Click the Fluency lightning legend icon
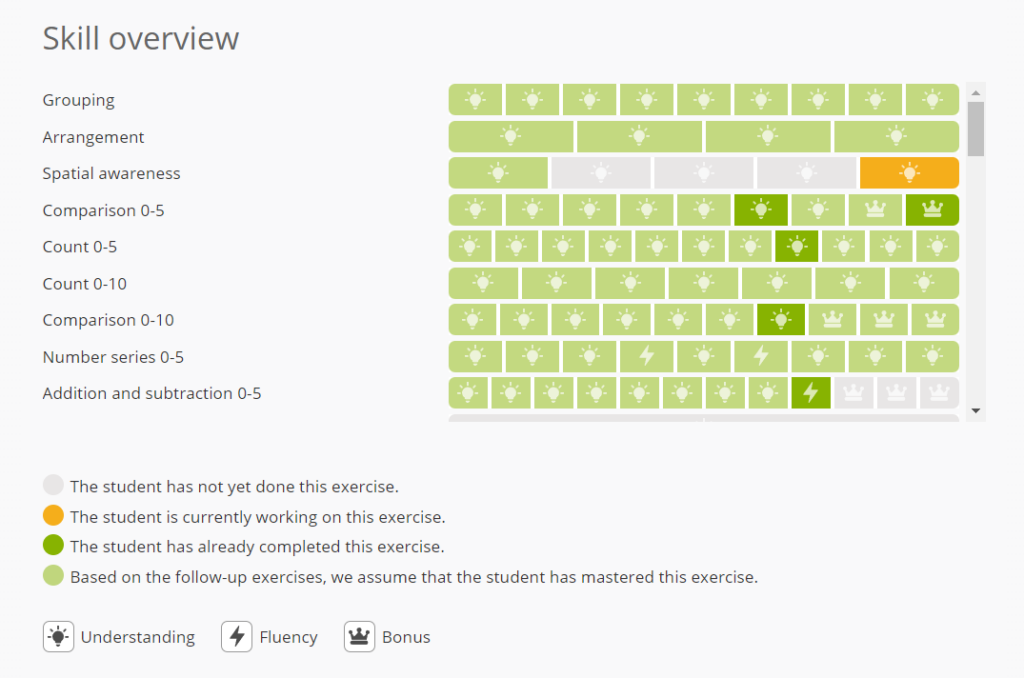 (x=236, y=637)
